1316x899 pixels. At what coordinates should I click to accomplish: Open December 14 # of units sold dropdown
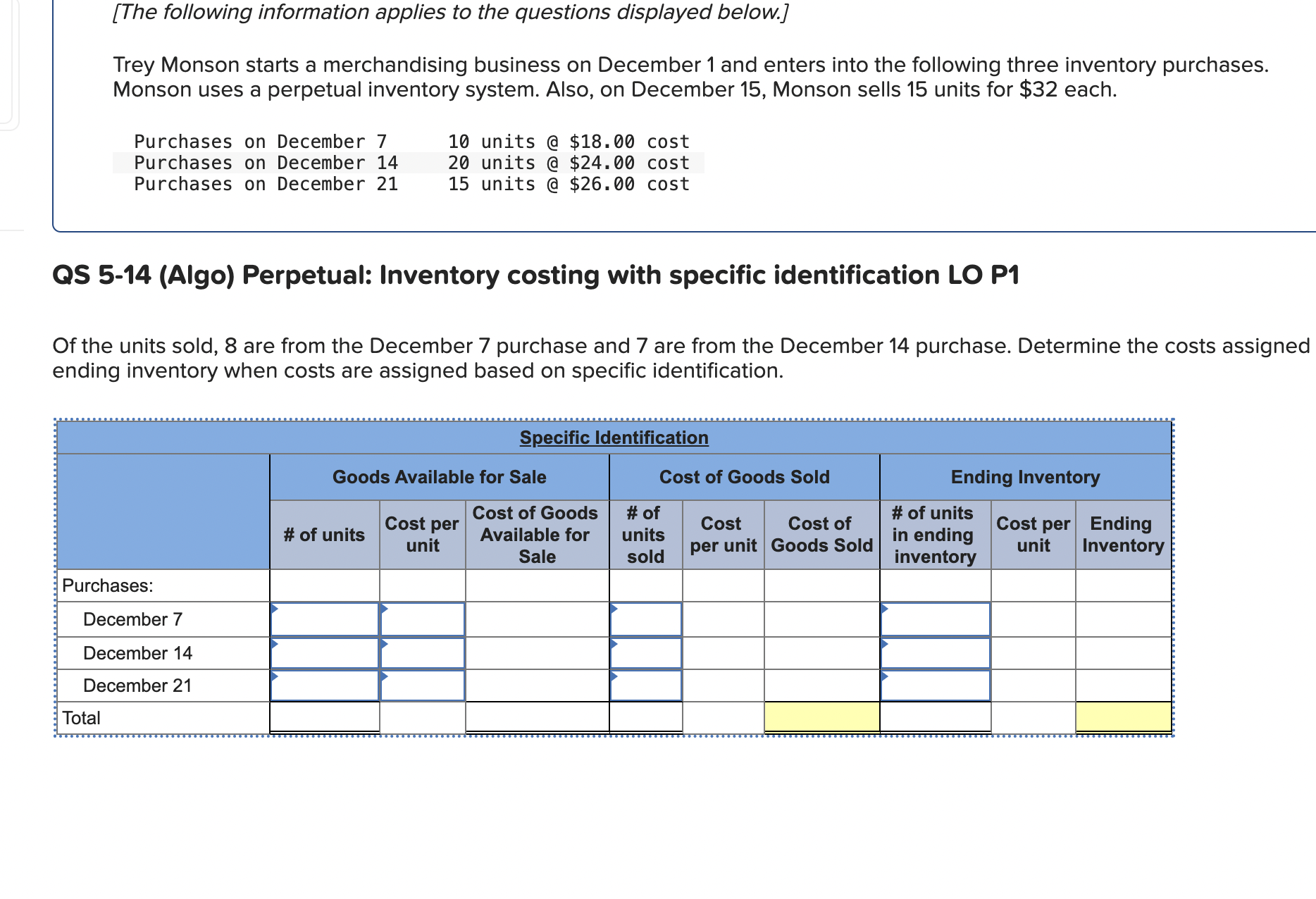click(646, 653)
